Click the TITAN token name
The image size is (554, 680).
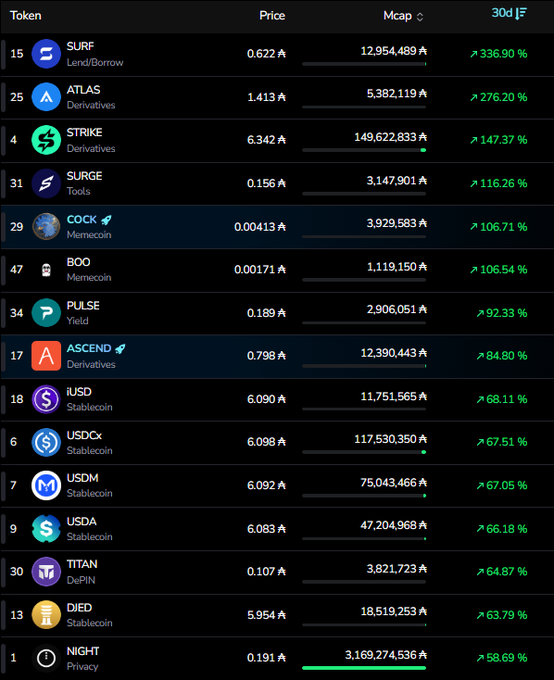pos(82,564)
